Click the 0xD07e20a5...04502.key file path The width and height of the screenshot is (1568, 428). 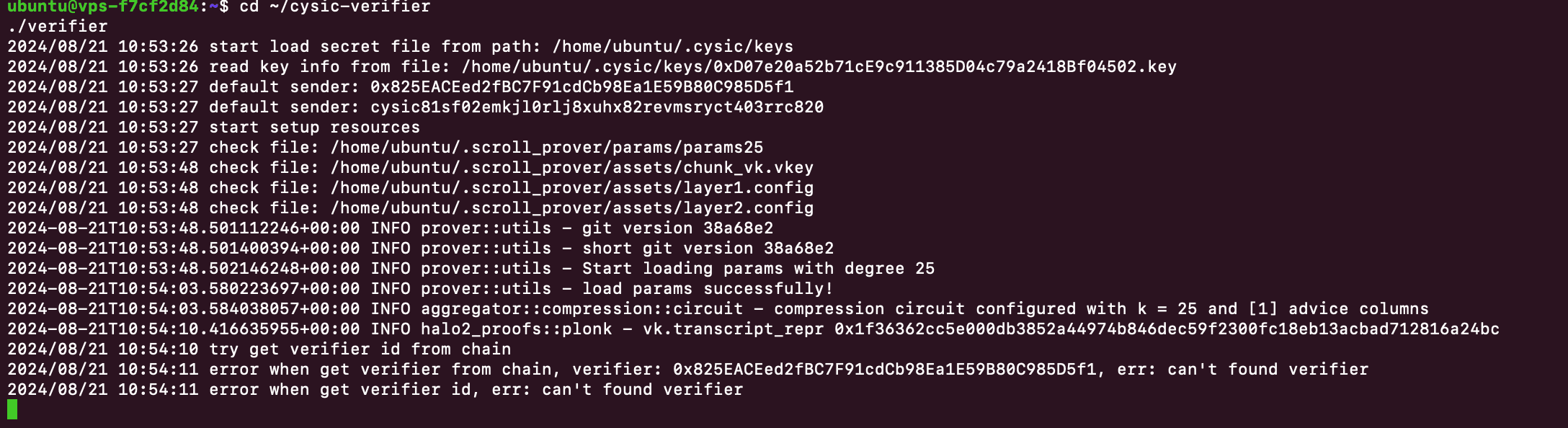click(819, 67)
